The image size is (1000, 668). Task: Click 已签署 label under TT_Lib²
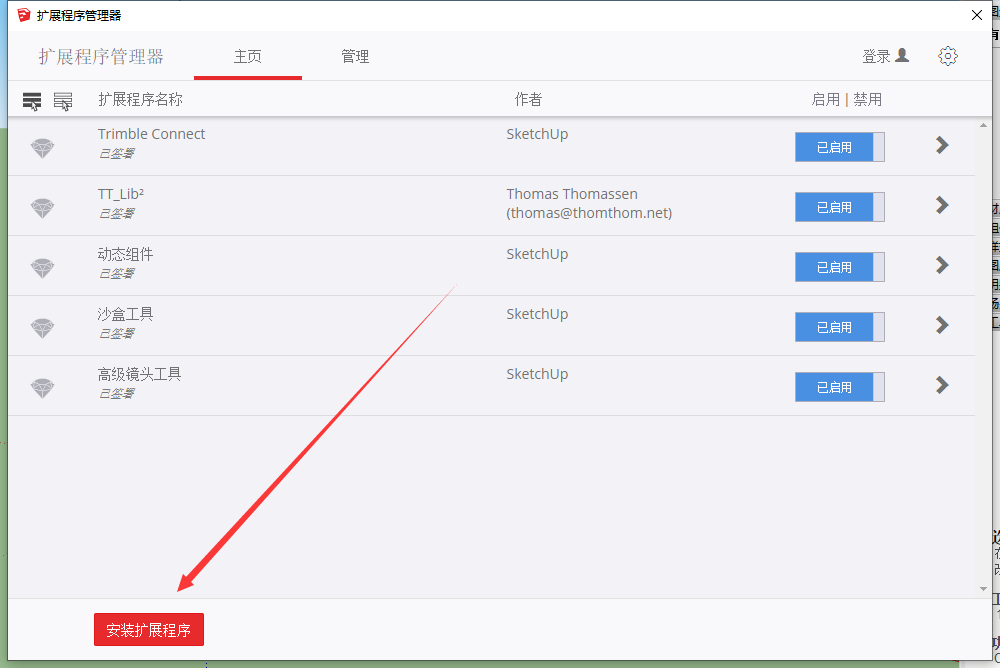tap(117, 213)
